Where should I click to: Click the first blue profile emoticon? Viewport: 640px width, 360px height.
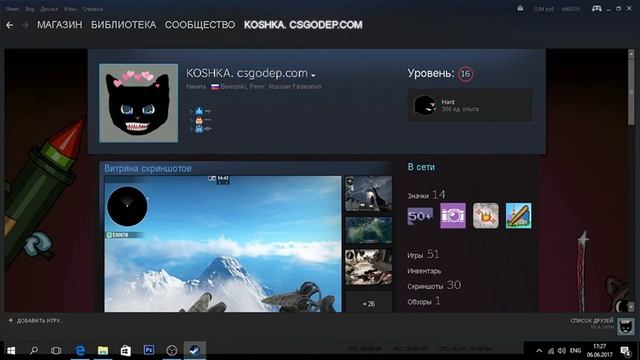[199, 111]
